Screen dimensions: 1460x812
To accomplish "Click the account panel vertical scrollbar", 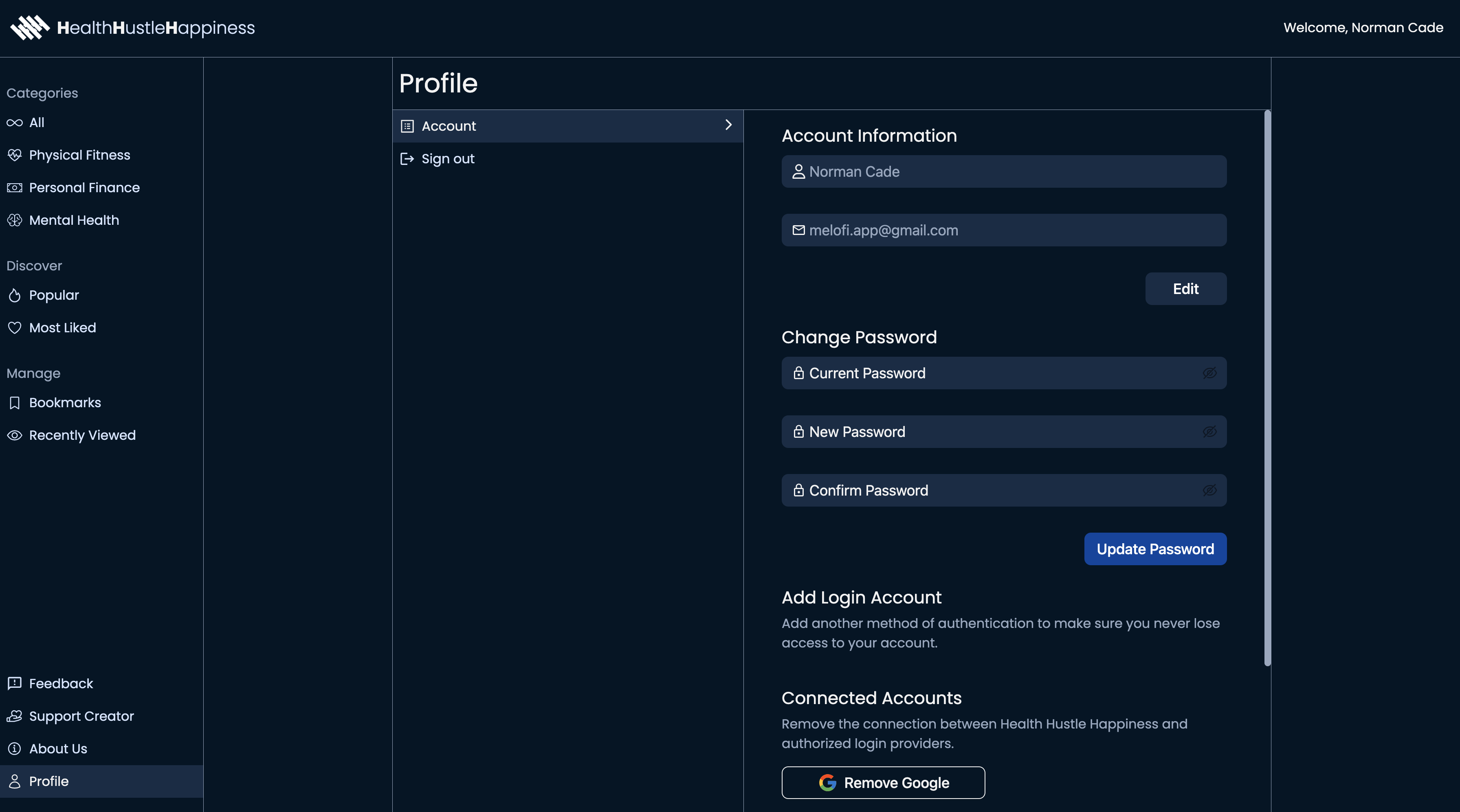I will (1267, 388).
